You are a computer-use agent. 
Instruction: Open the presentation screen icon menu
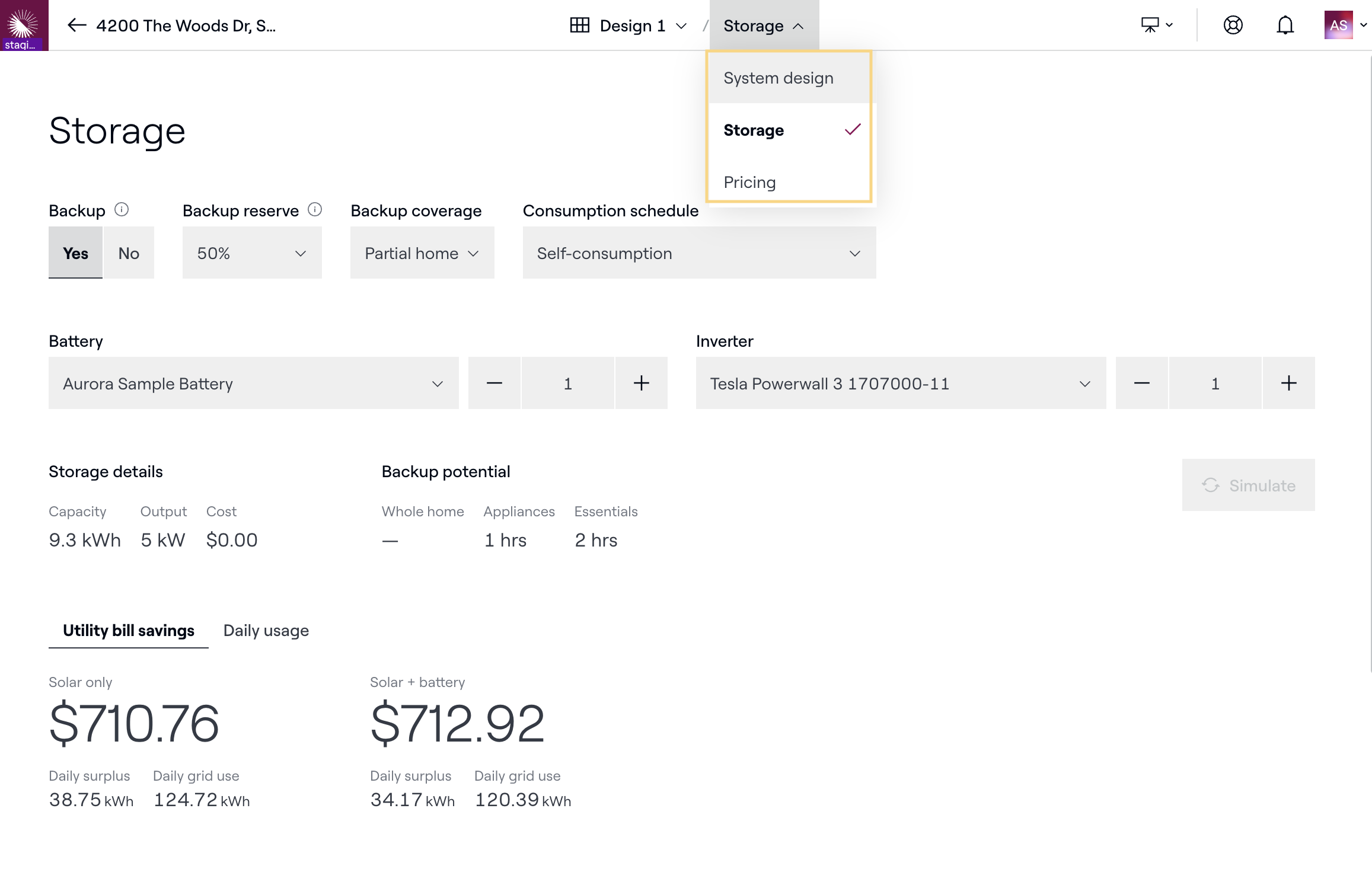(x=1156, y=25)
